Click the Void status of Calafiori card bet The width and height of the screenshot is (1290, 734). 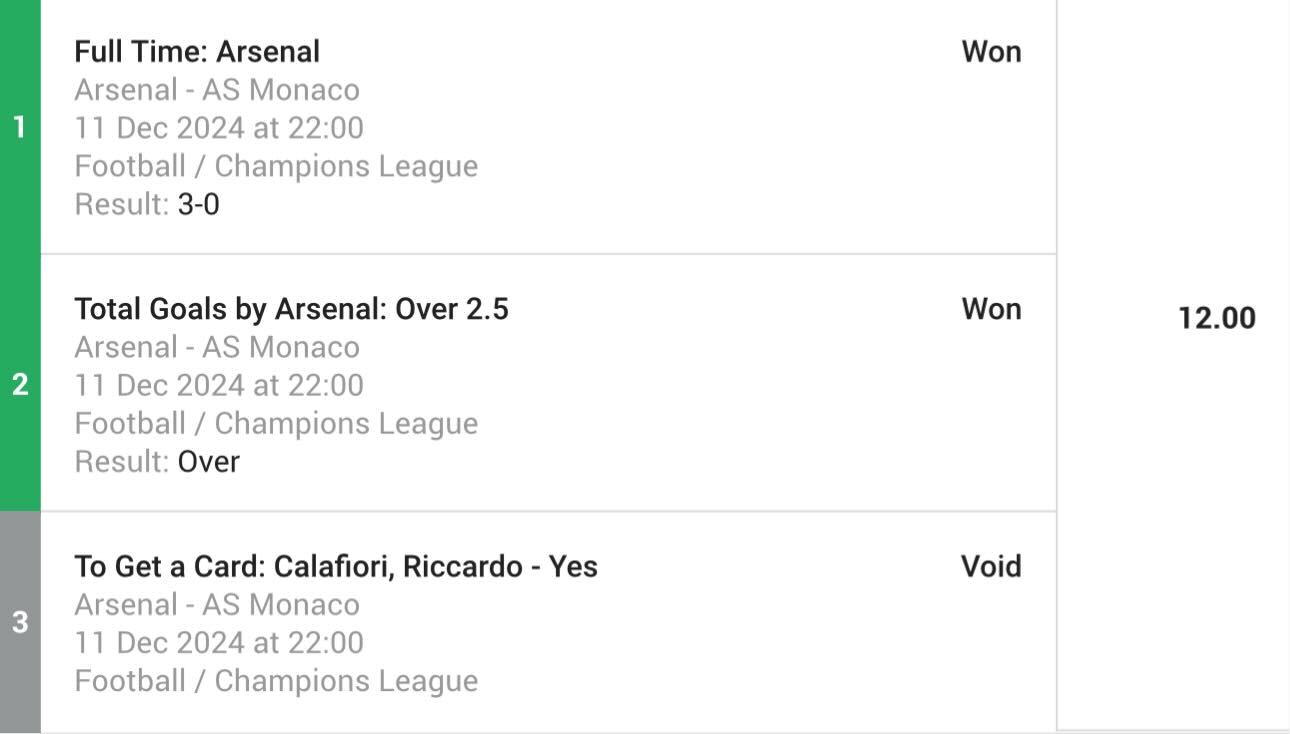[x=991, y=566]
